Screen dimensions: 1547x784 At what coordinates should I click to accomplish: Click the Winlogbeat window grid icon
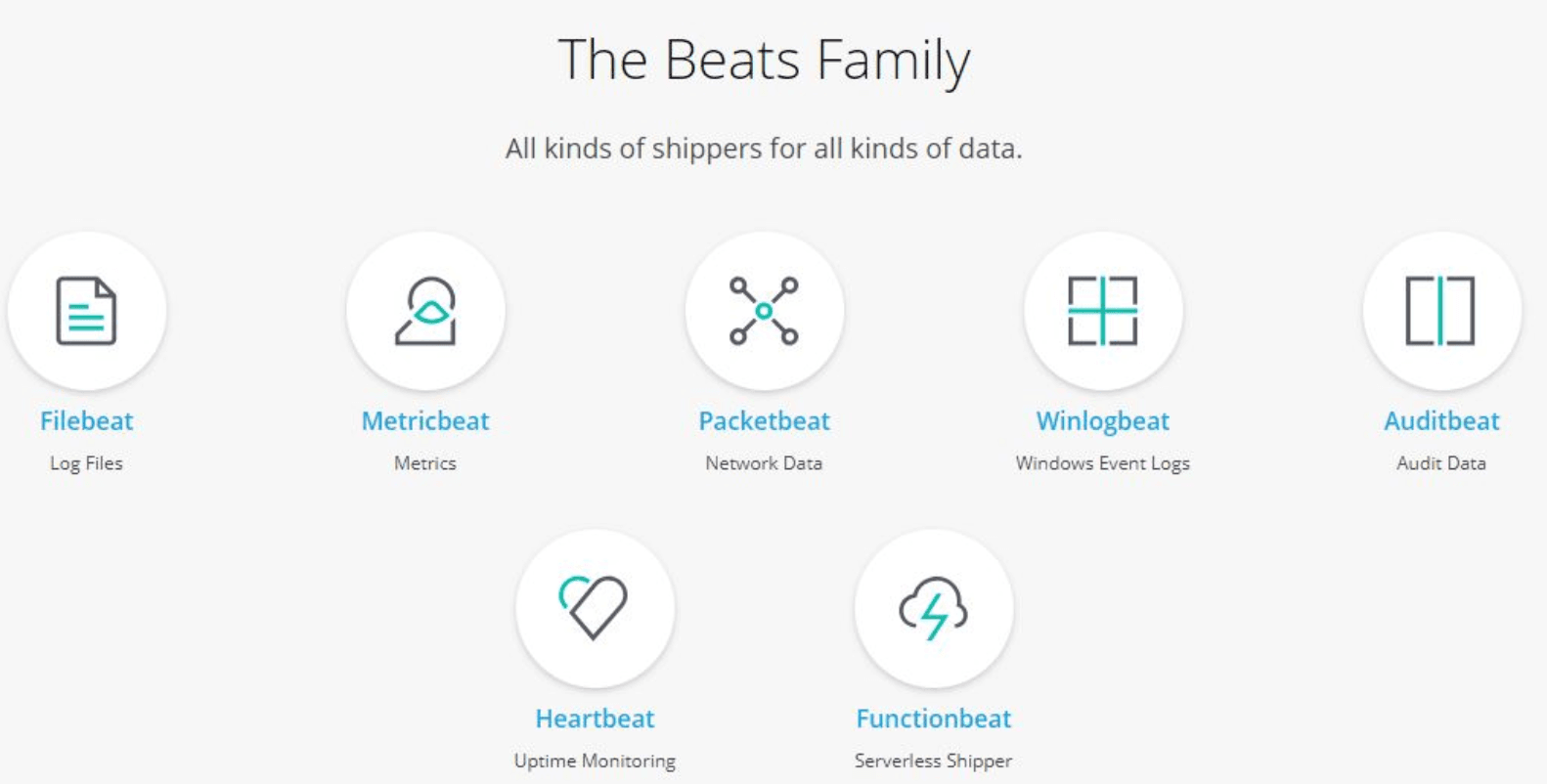(x=1102, y=311)
